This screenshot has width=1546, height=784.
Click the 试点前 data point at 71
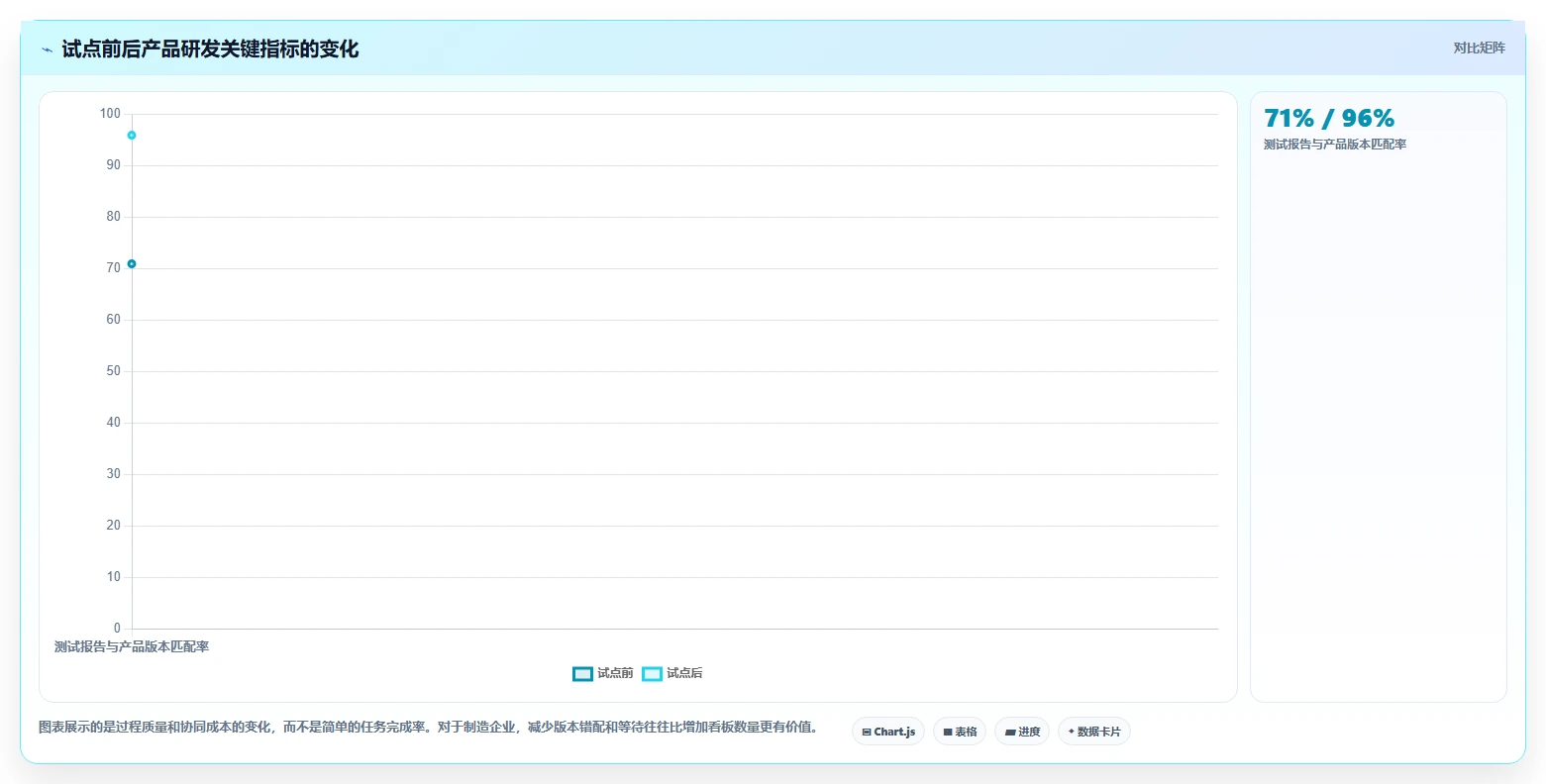pos(132,264)
